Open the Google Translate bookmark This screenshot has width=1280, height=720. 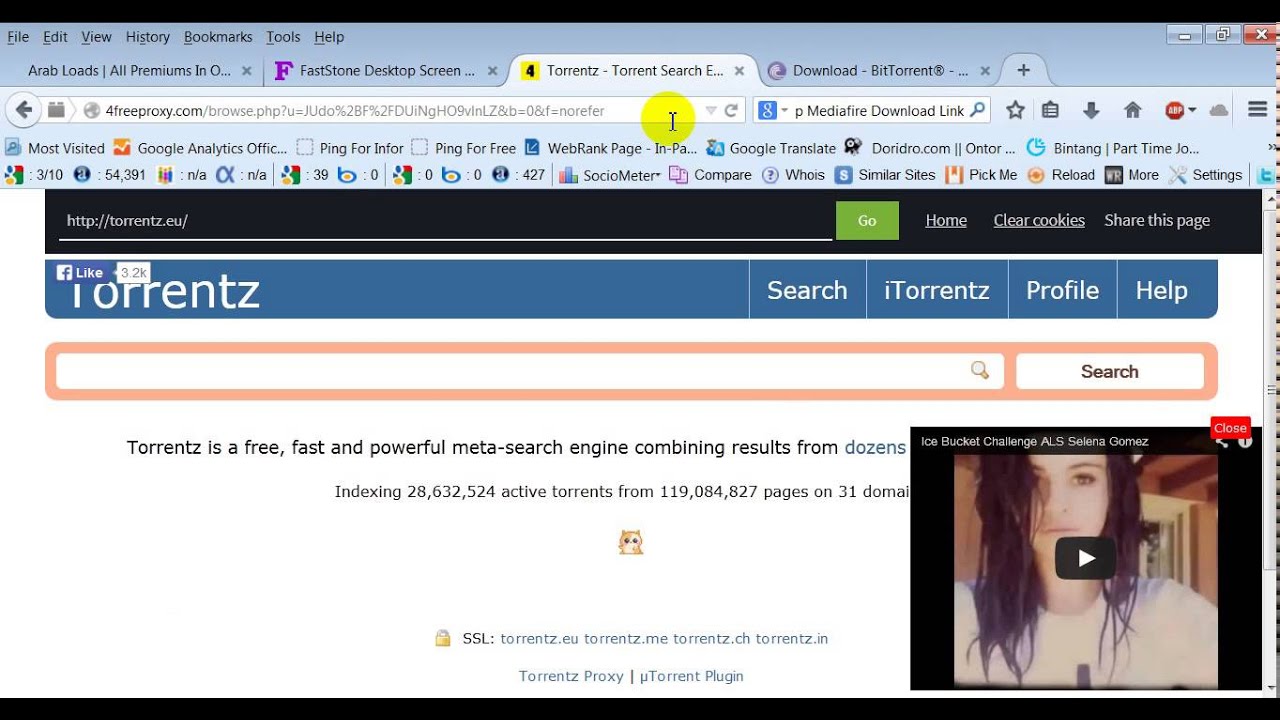click(x=771, y=147)
